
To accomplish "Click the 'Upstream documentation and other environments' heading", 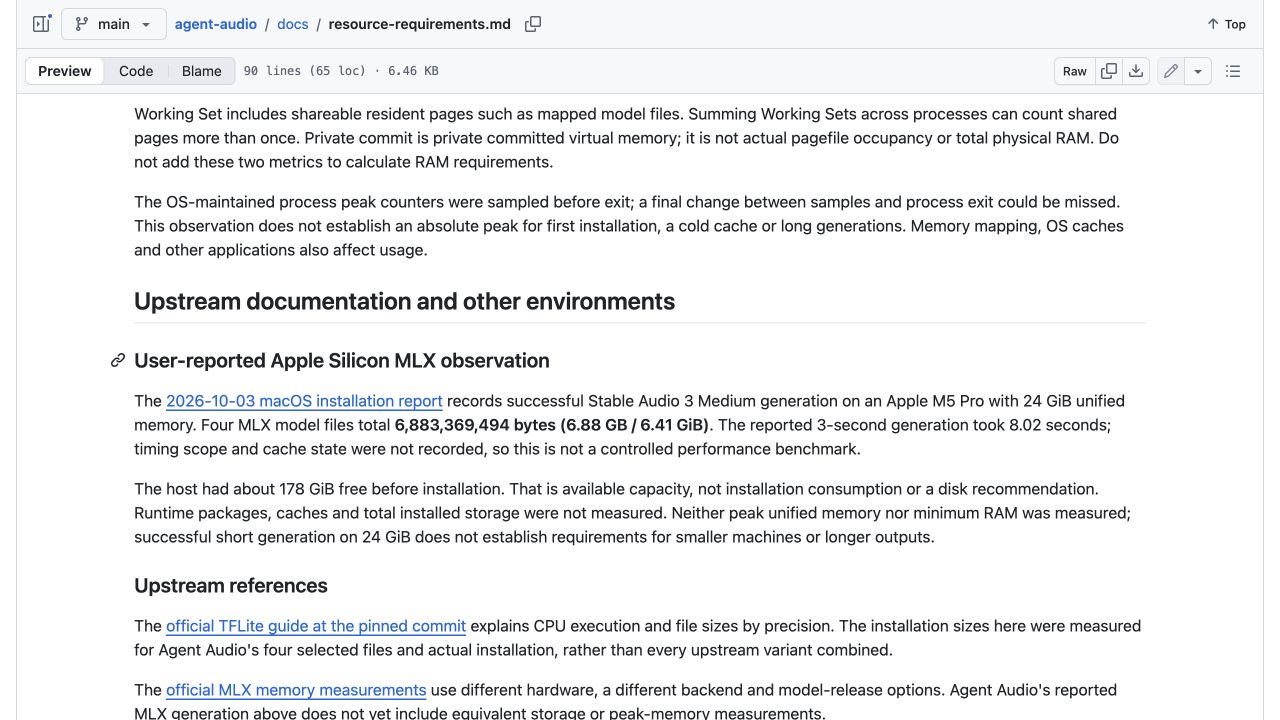I will point(404,301).
